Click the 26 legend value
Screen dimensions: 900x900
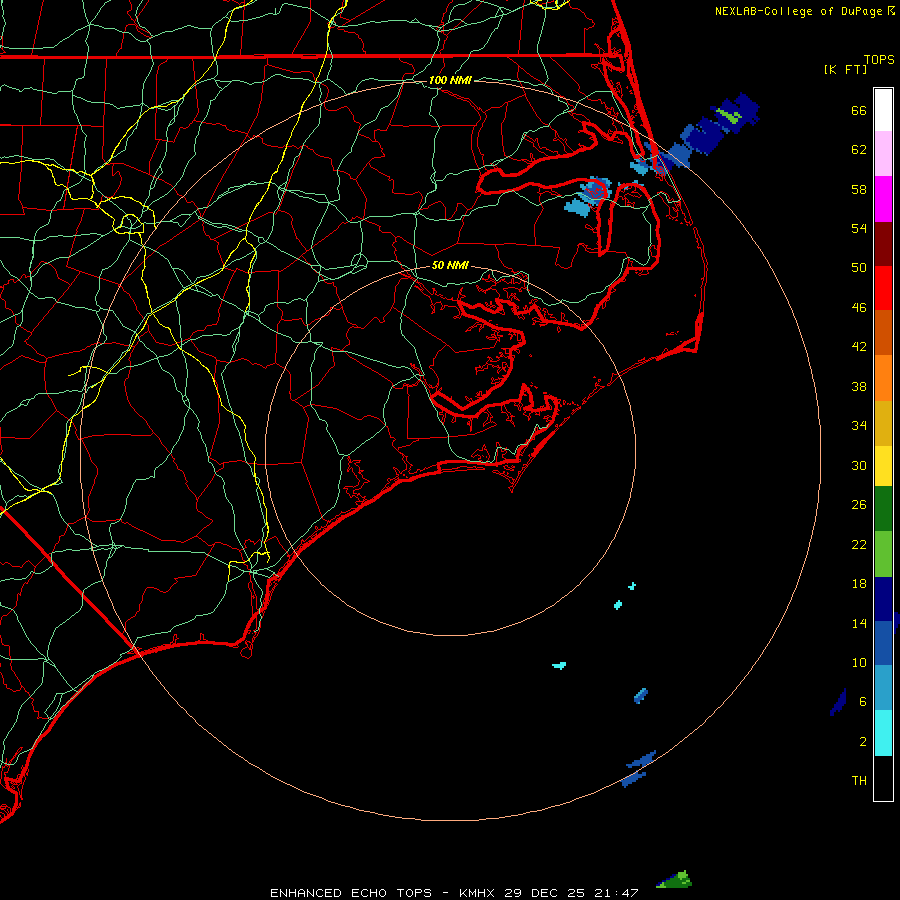[859, 505]
